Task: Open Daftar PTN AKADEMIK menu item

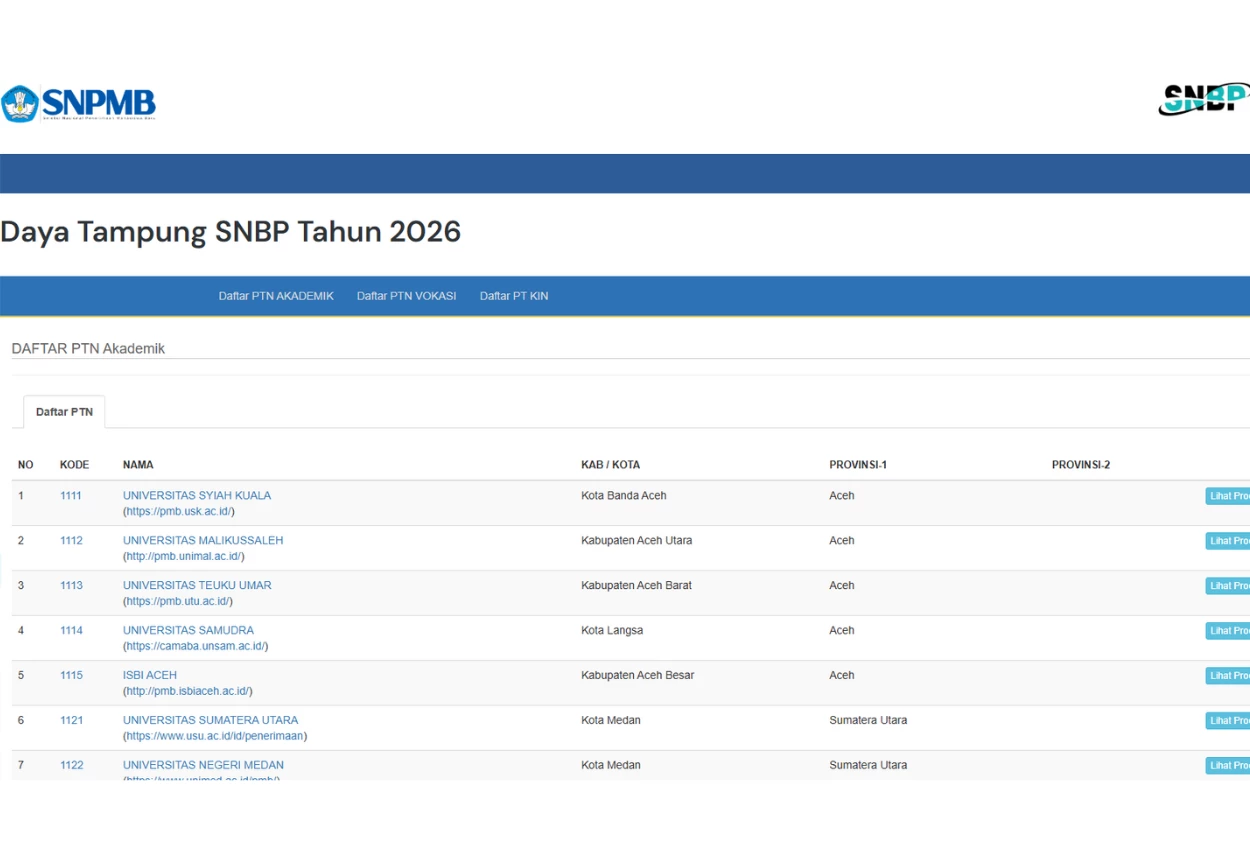Action: 276,296
